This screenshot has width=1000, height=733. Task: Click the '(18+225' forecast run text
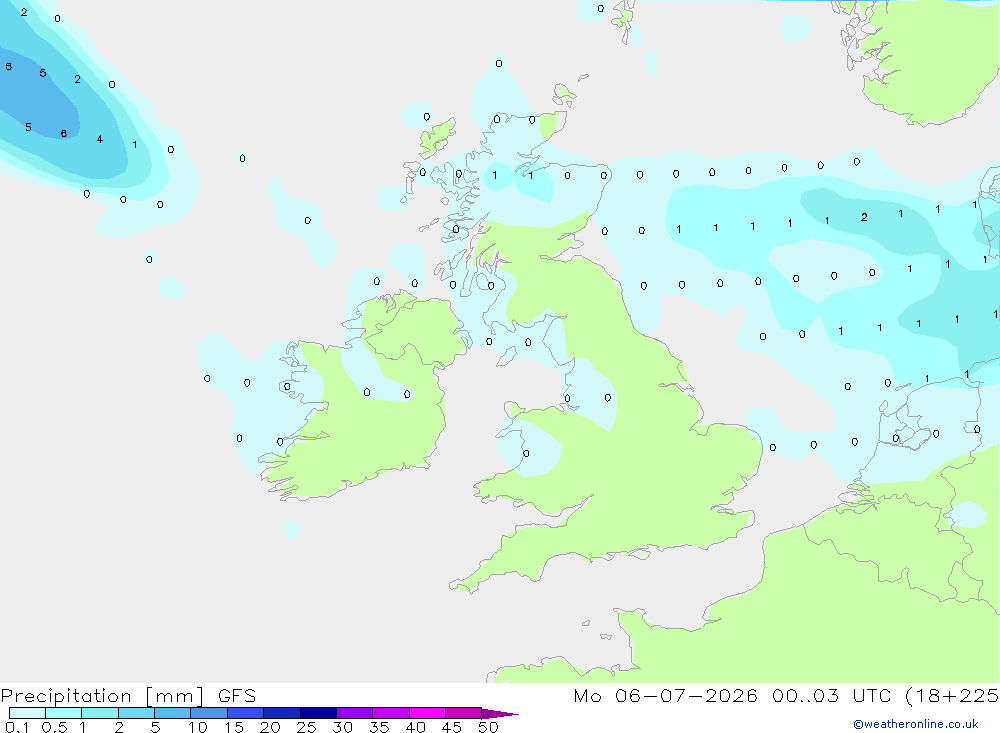coord(952,696)
